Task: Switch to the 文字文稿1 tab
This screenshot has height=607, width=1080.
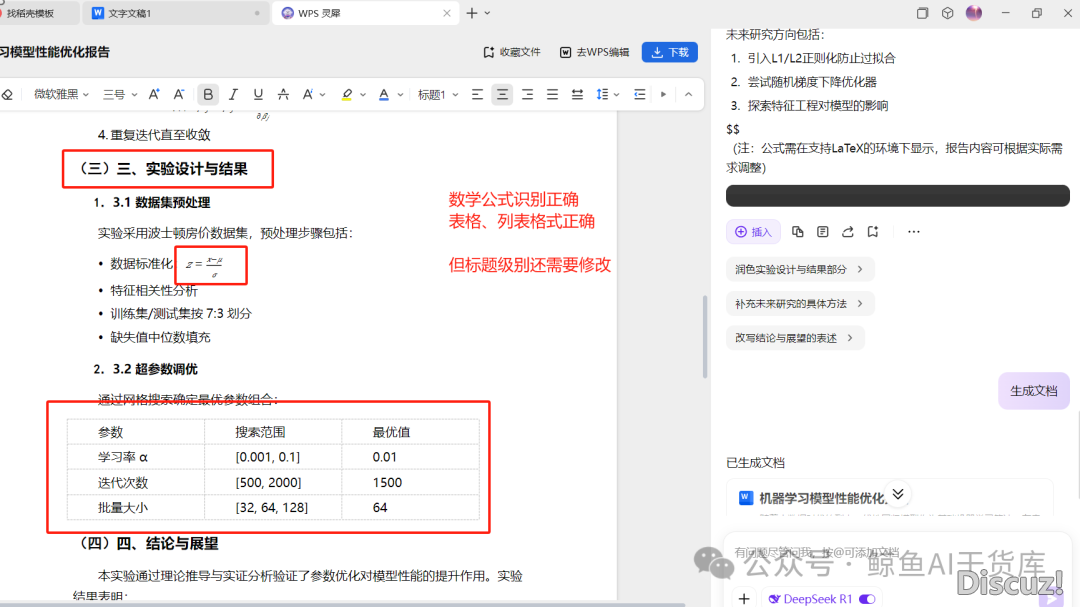Action: pos(130,13)
